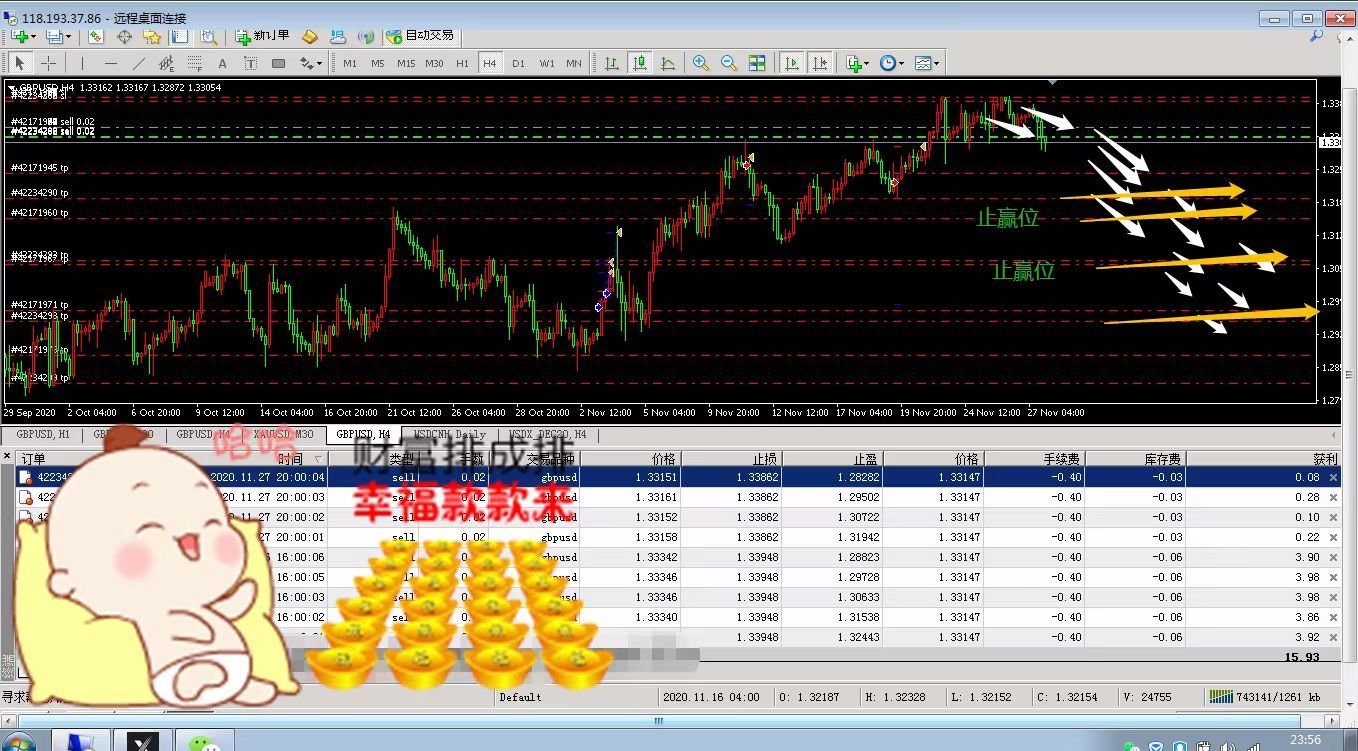Toggle chart shift button
The height and width of the screenshot is (751, 1358).
tap(820, 63)
